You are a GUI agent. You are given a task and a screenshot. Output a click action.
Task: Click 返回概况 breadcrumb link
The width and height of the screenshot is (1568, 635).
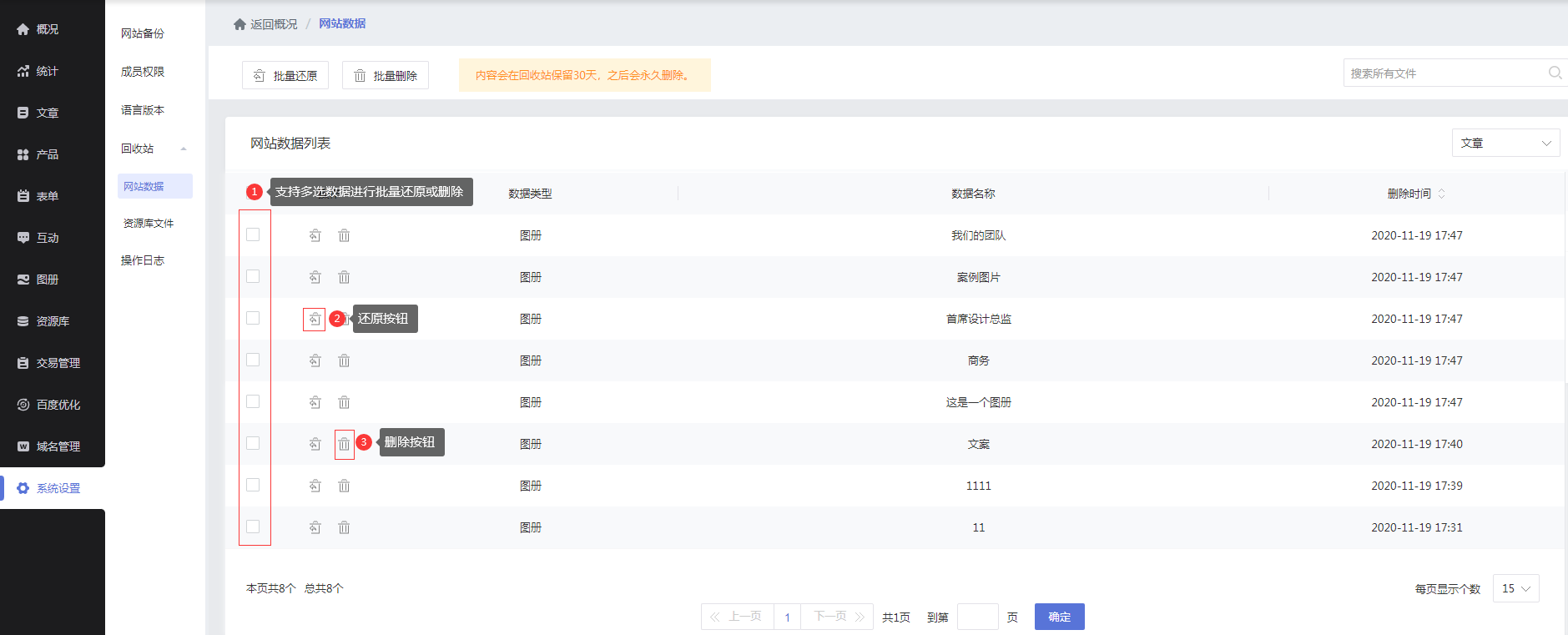[x=274, y=24]
